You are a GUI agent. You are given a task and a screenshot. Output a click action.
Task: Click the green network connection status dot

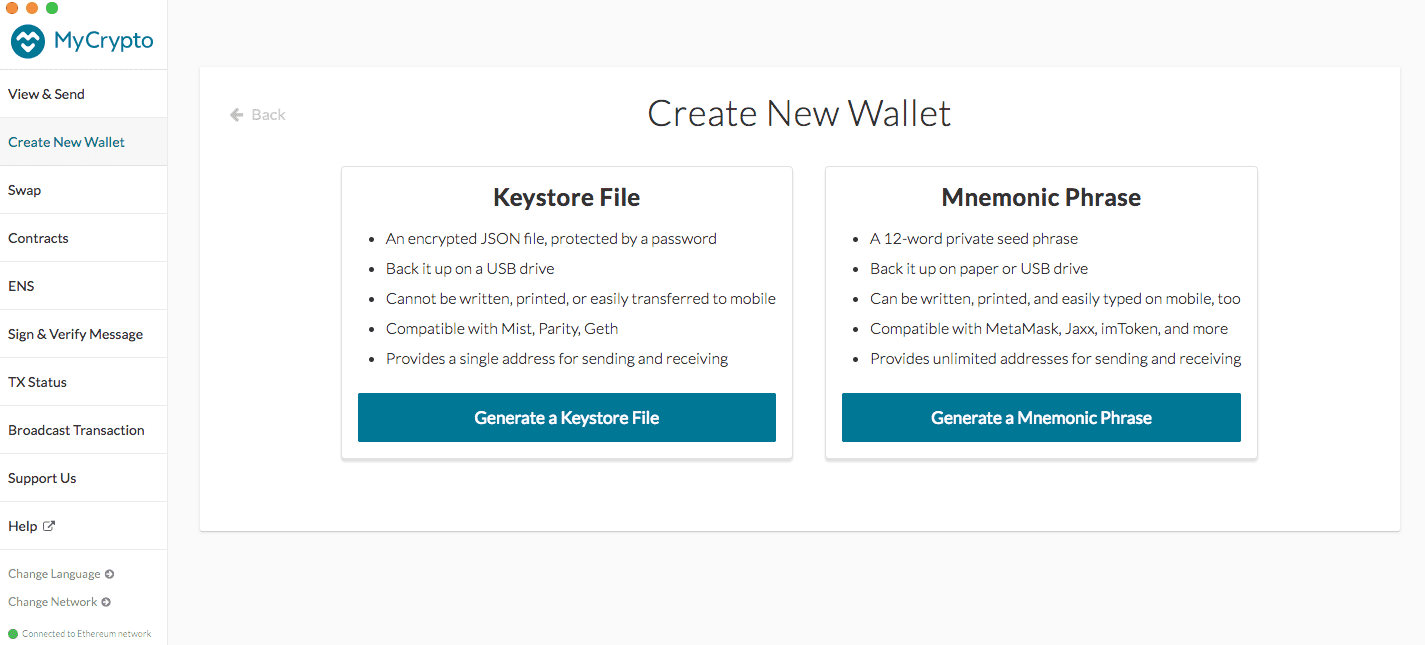click(13, 634)
